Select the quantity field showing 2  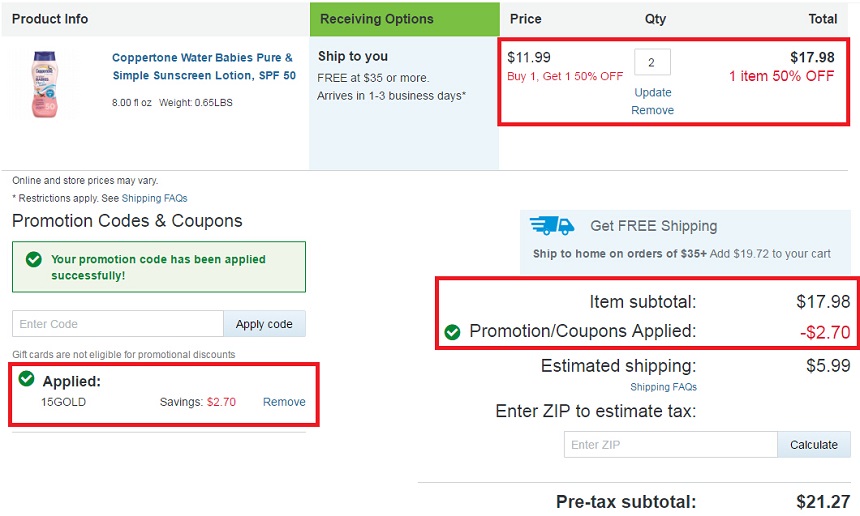point(652,62)
